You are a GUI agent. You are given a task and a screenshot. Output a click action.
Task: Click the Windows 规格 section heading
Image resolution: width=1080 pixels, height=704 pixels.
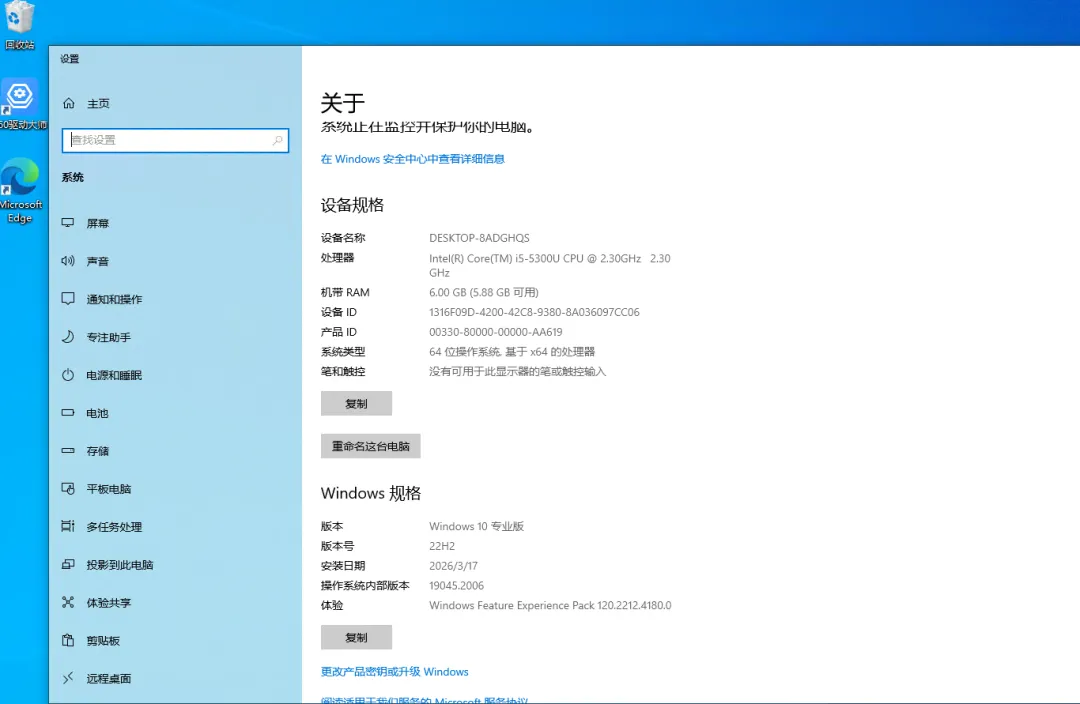click(x=371, y=493)
